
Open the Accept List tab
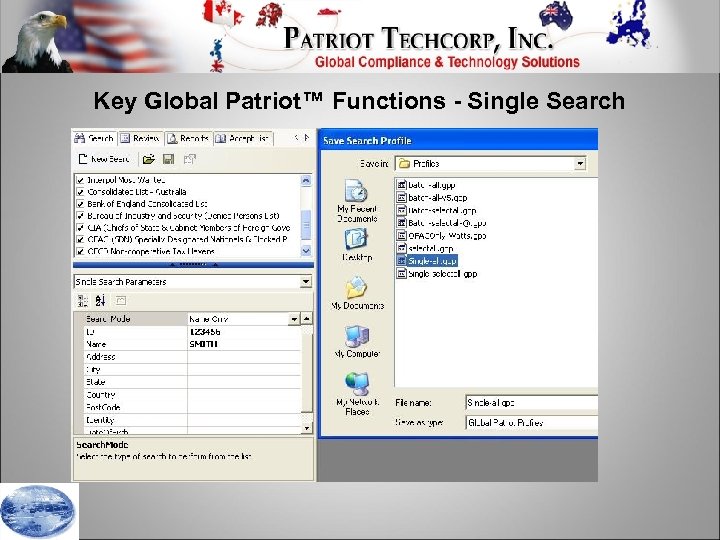(243, 138)
